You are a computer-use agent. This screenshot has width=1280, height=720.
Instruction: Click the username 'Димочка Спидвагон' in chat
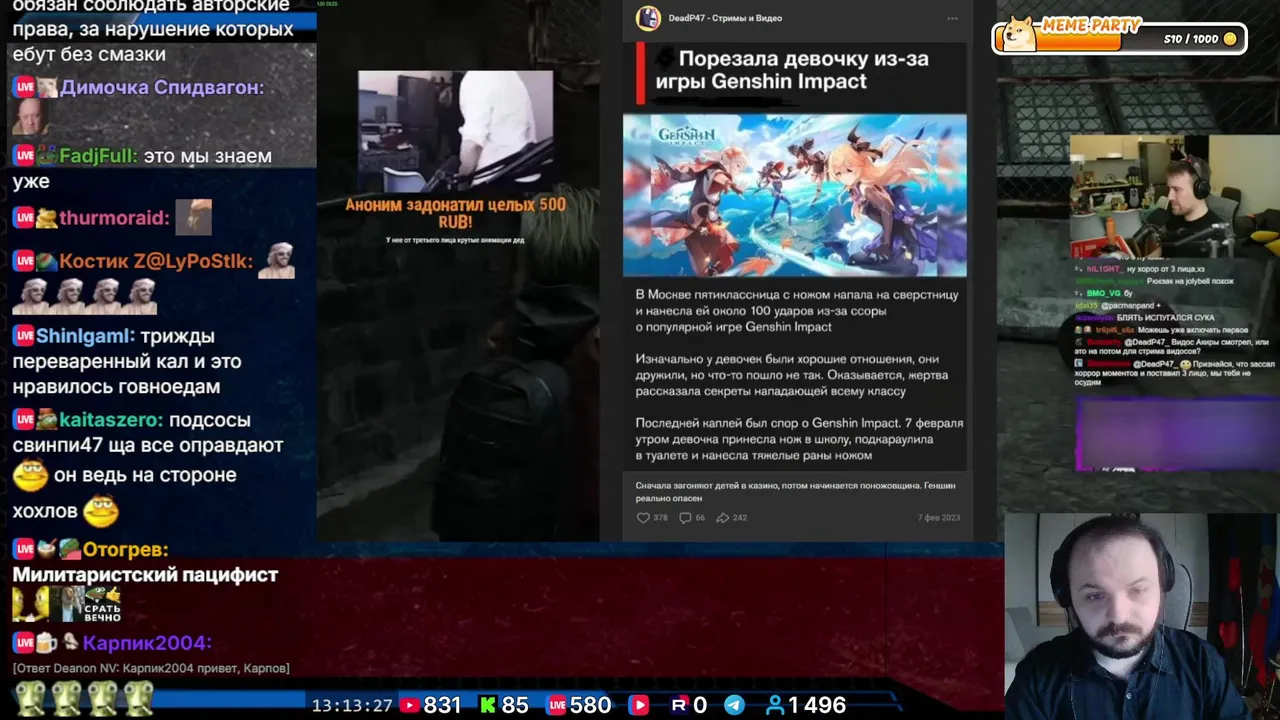click(x=162, y=87)
